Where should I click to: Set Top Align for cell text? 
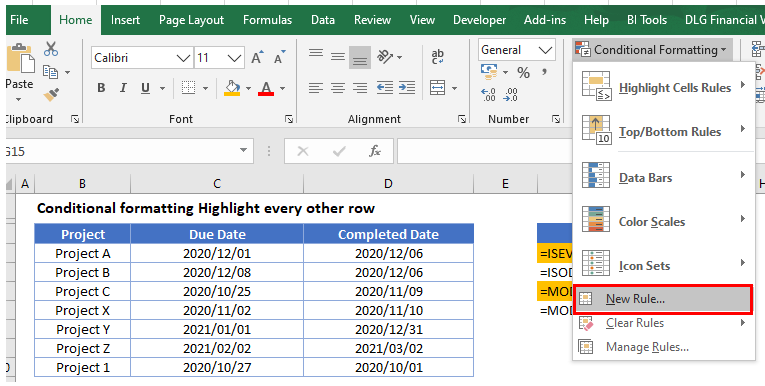(x=316, y=53)
